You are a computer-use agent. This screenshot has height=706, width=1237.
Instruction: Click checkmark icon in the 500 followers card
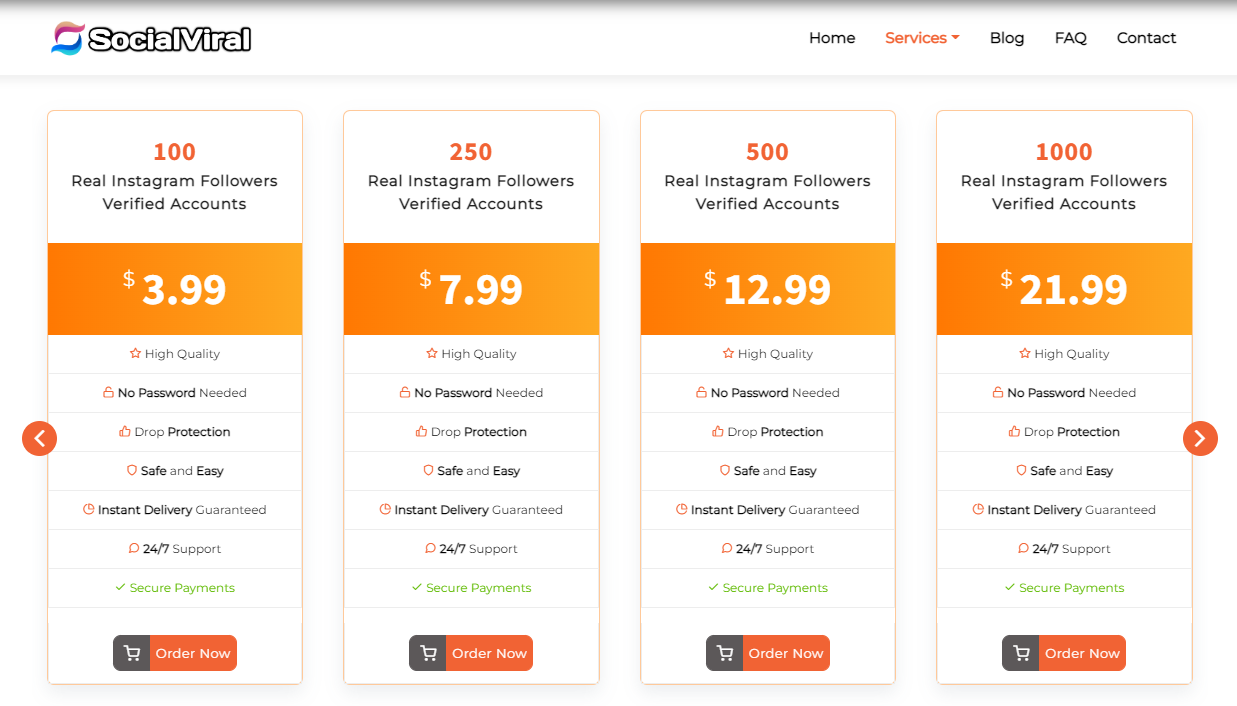(713, 587)
